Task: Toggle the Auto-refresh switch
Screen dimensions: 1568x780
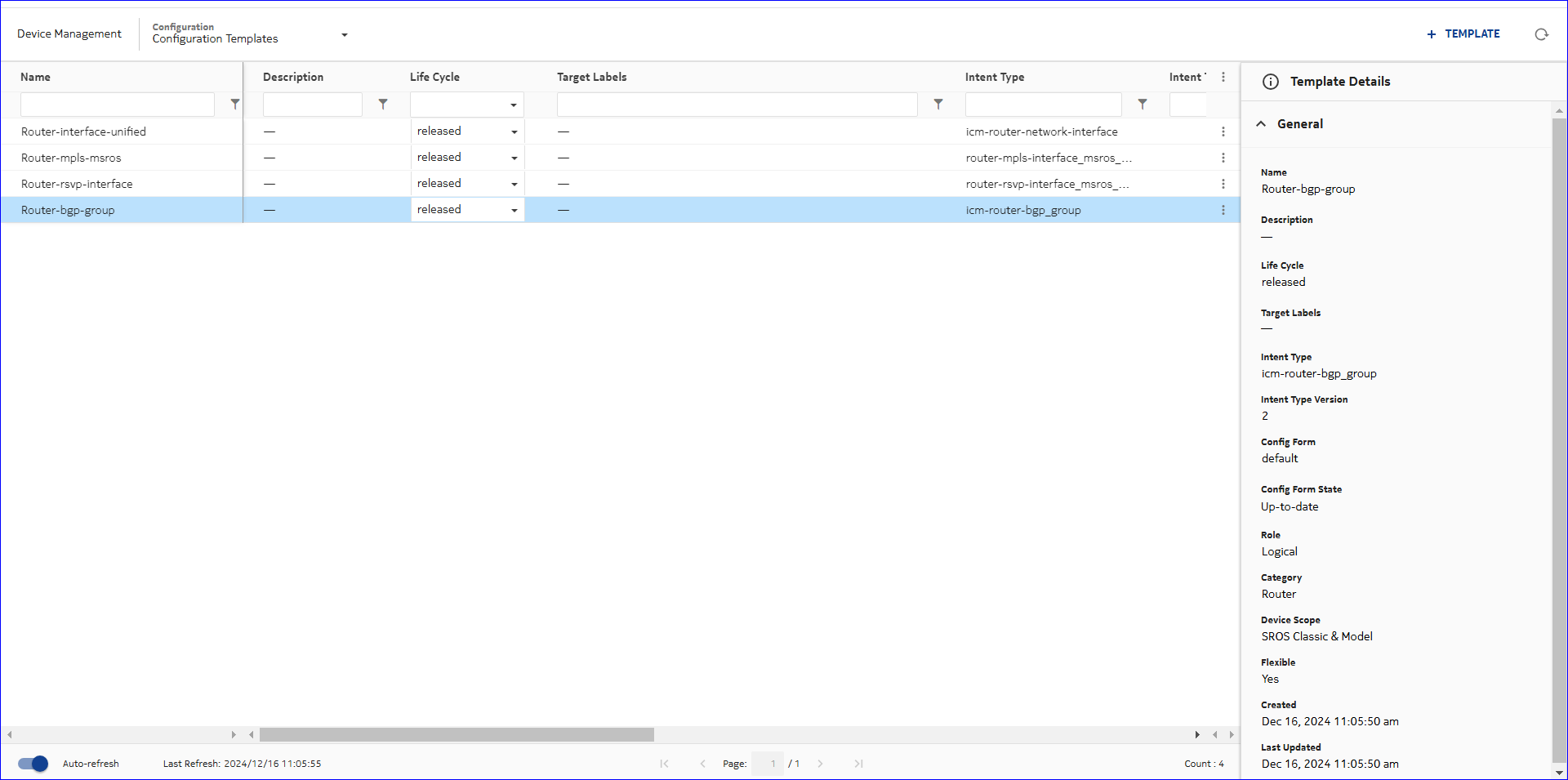Action: tap(33, 764)
